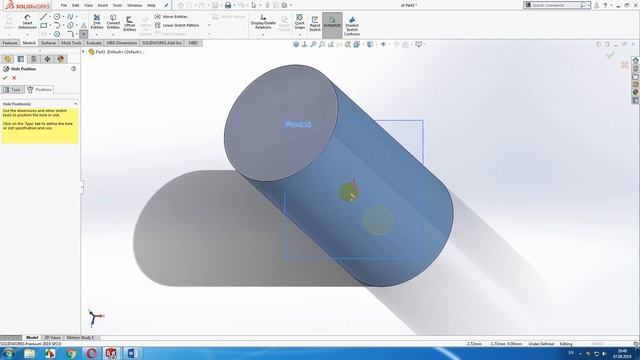The height and width of the screenshot is (360, 640).
Task: Open the Evaluate ribbon tab
Action: (x=94, y=43)
